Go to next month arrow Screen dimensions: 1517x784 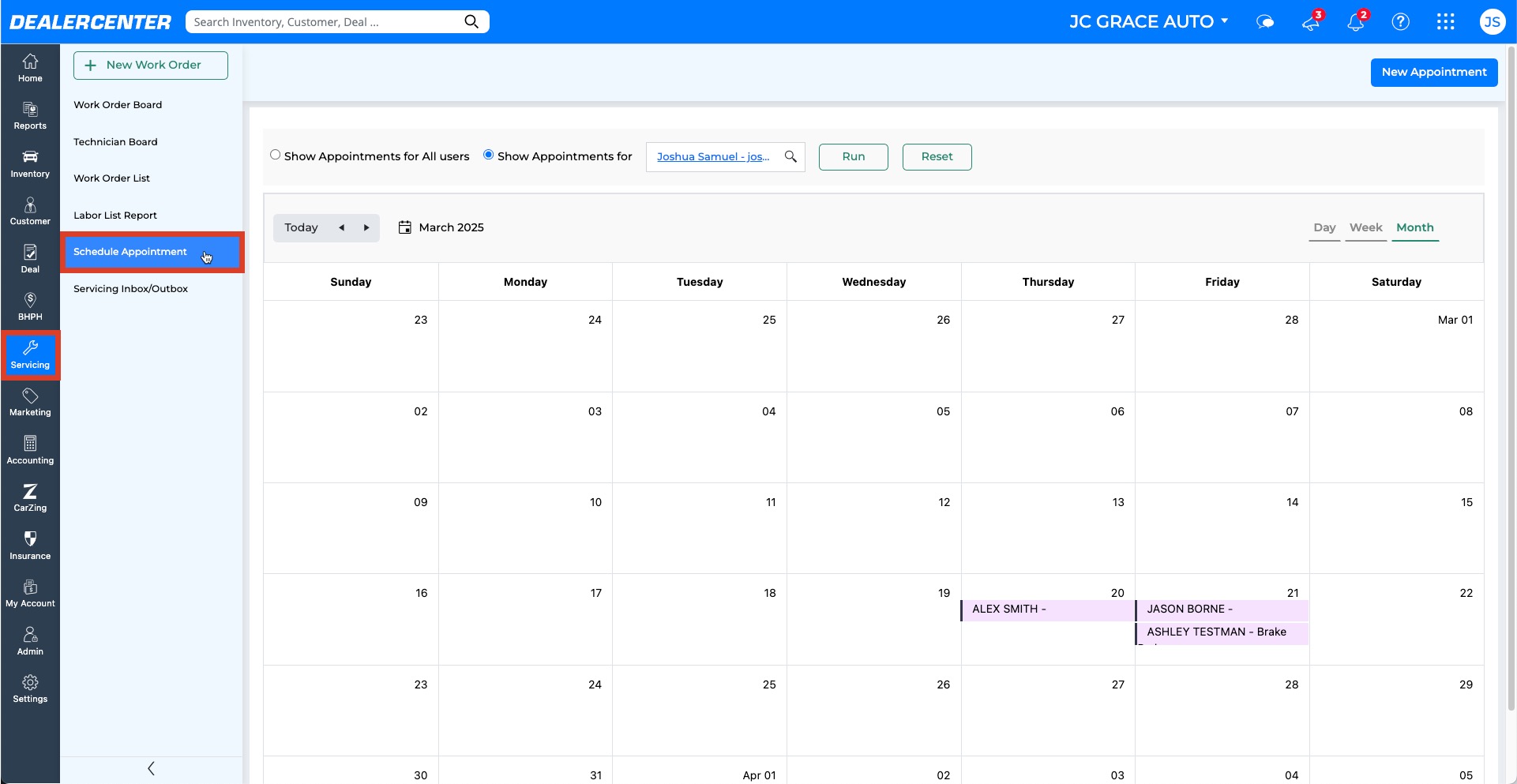(x=366, y=227)
